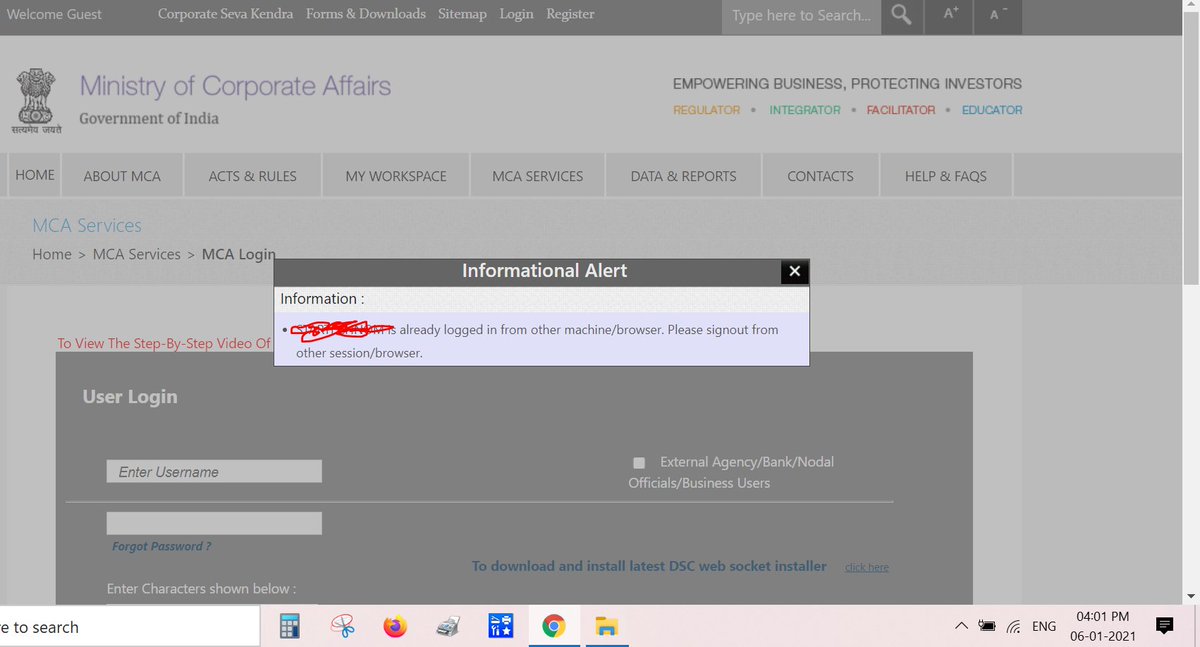Open the CONTACTS menu
Screen dimensions: 1200x647
820,176
